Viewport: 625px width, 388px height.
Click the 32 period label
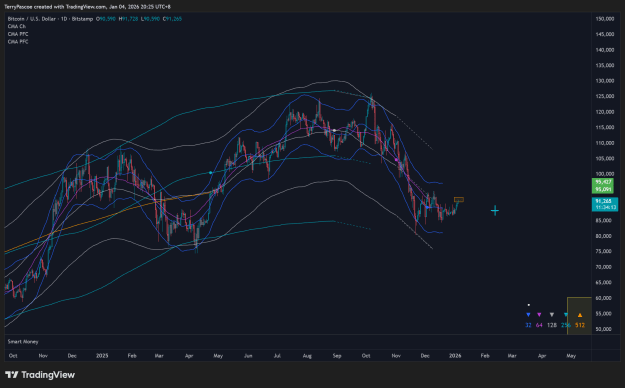pyautogui.click(x=528, y=325)
